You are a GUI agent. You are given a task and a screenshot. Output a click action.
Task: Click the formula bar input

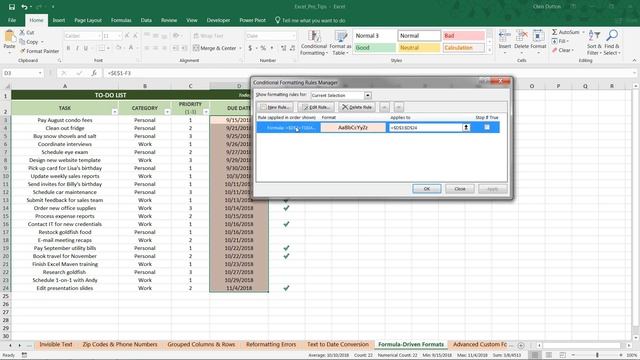click(x=367, y=73)
